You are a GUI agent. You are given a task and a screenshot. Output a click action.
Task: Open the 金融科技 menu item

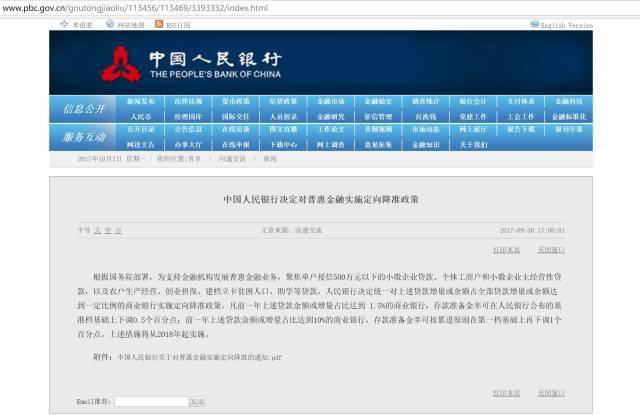[569, 101]
